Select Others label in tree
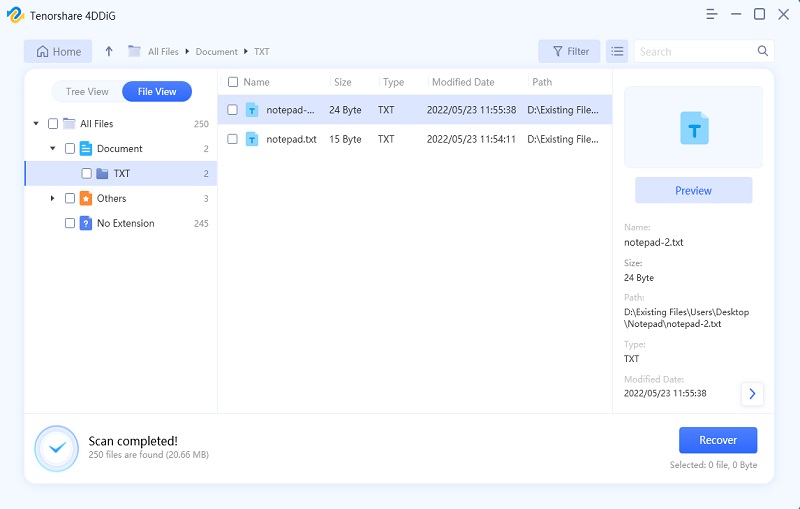 pyautogui.click(x=111, y=198)
